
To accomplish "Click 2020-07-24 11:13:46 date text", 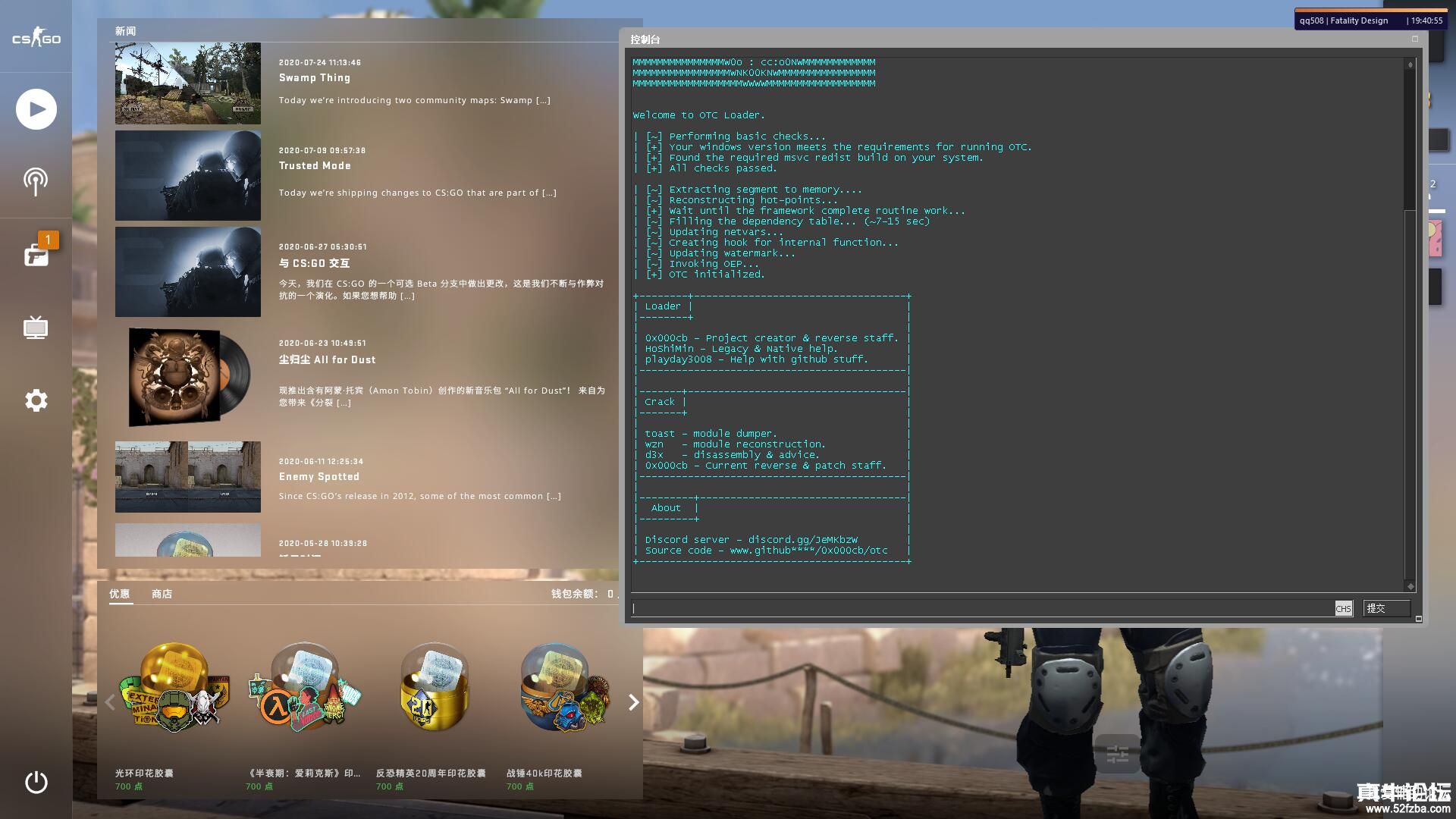I will (x=319, y=63).
